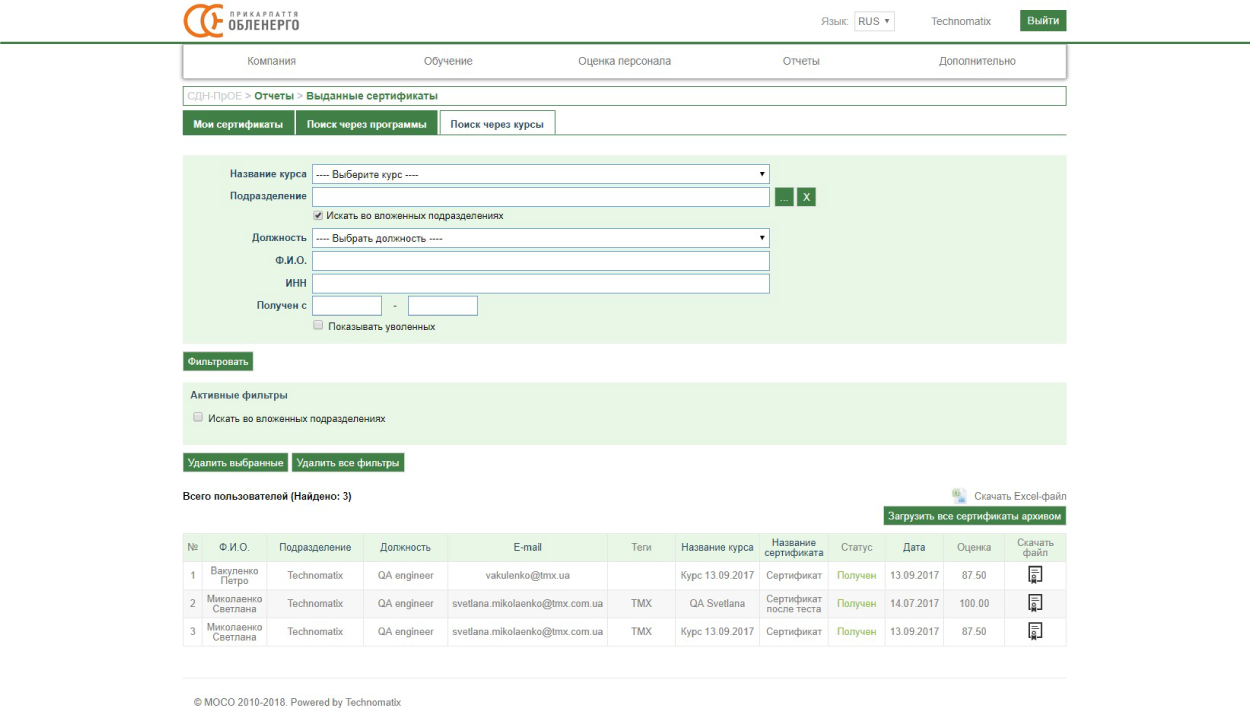Select the Поиск через курсы tab
The width and height of the screenshot is (1250, 713).
[497, 124]
